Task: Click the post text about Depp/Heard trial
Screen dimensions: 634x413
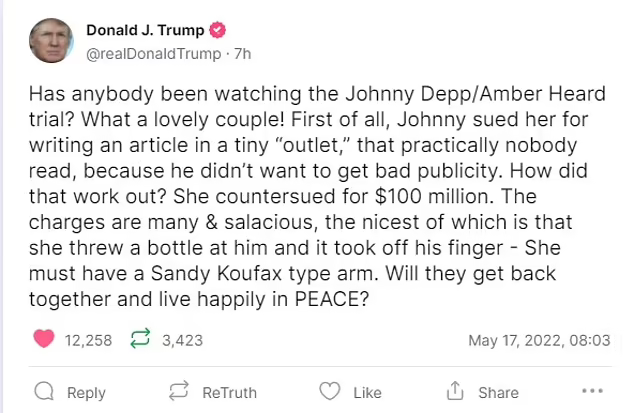Action: [317, 198]
